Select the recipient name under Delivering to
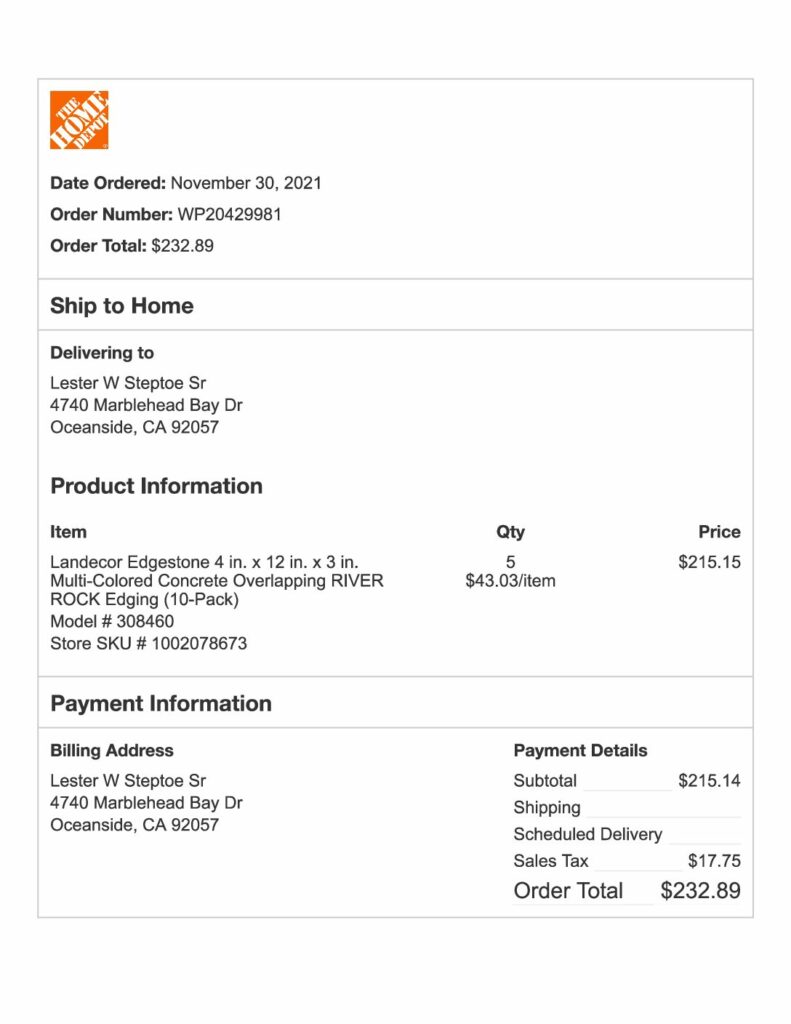The image size is (791, 1024). coord(128,383)
